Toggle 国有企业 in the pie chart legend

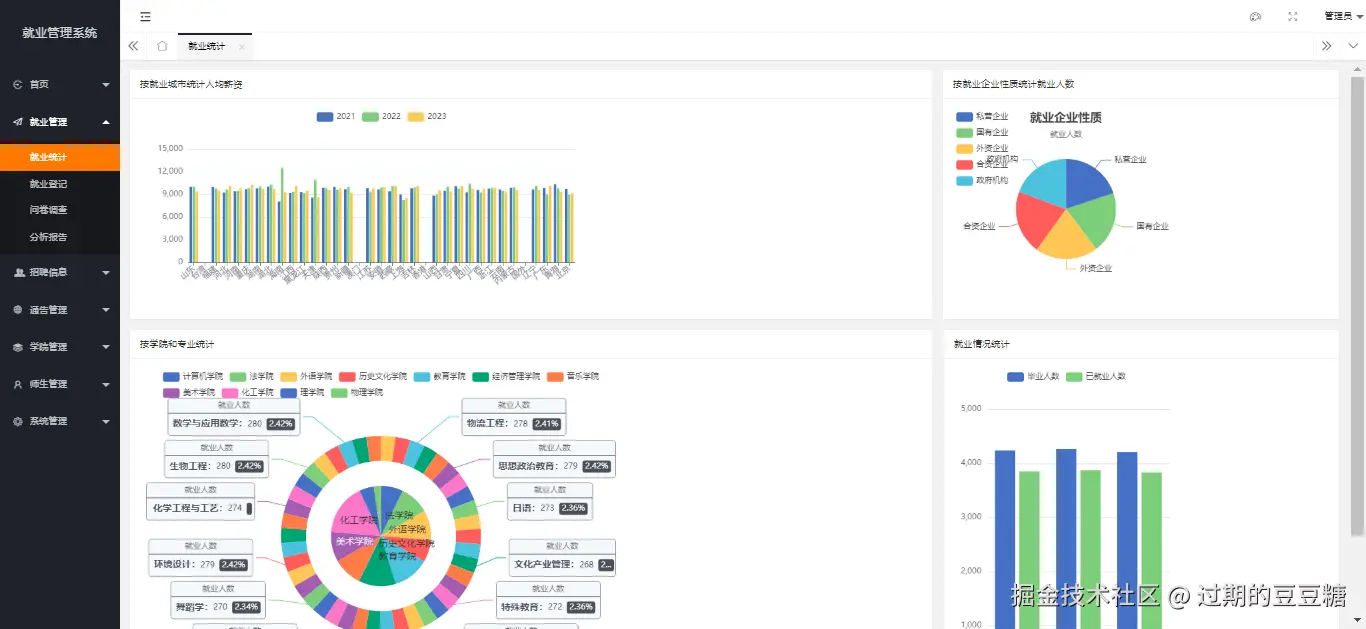coord(982,132)
